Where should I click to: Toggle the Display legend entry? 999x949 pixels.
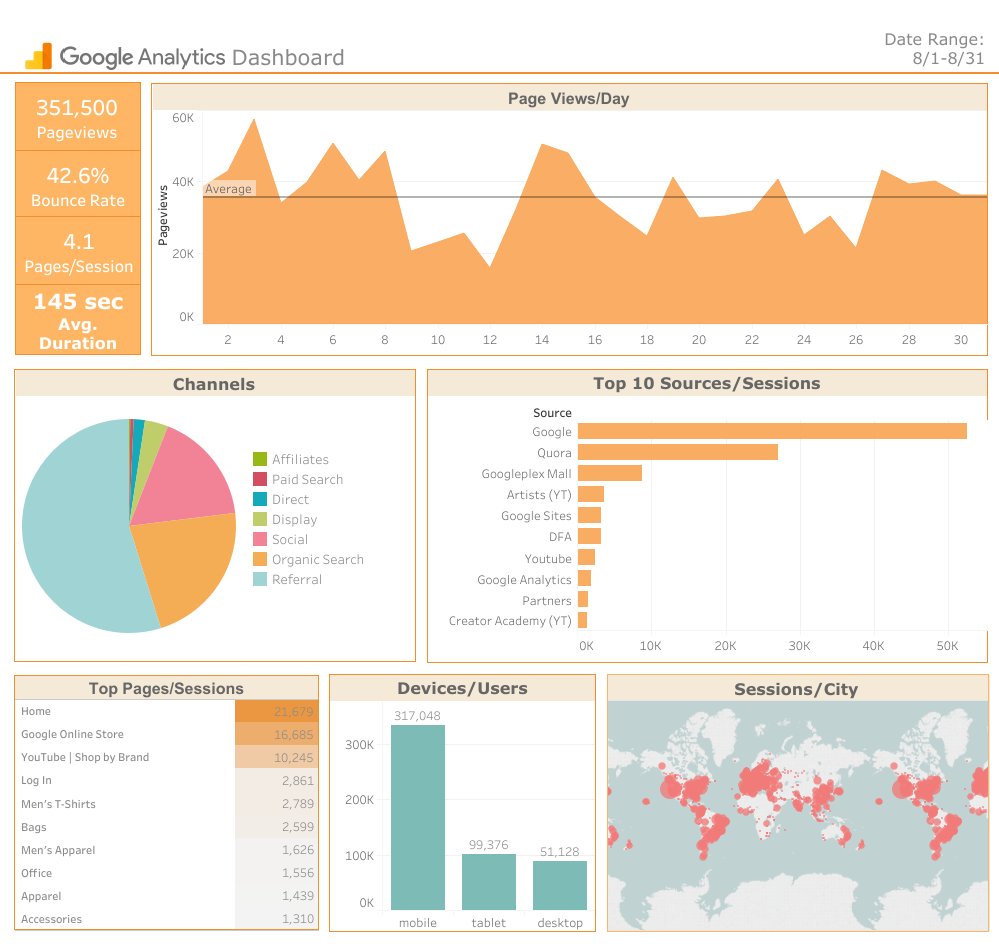click(296, 519)
